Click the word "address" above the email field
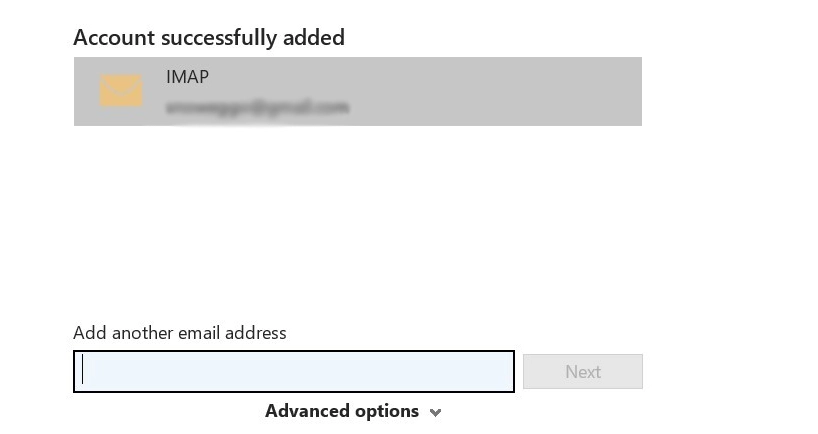The image size is (818, 434). pos(256,333)
